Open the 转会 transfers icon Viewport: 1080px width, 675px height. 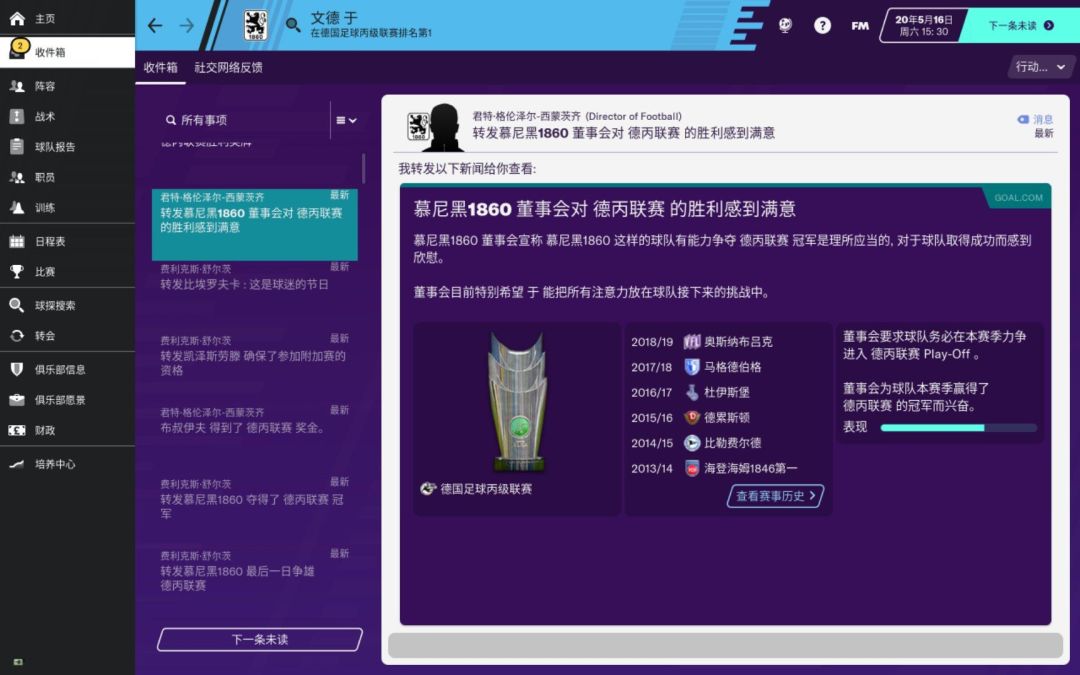(17, 335)
